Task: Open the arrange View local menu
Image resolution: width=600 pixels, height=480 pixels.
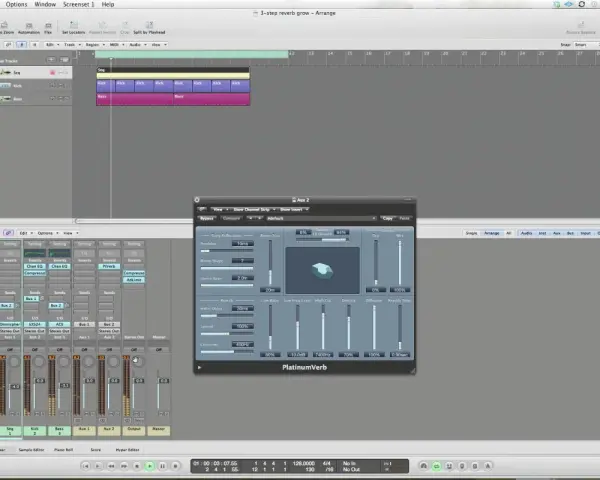Action: [x=159, y=45]
